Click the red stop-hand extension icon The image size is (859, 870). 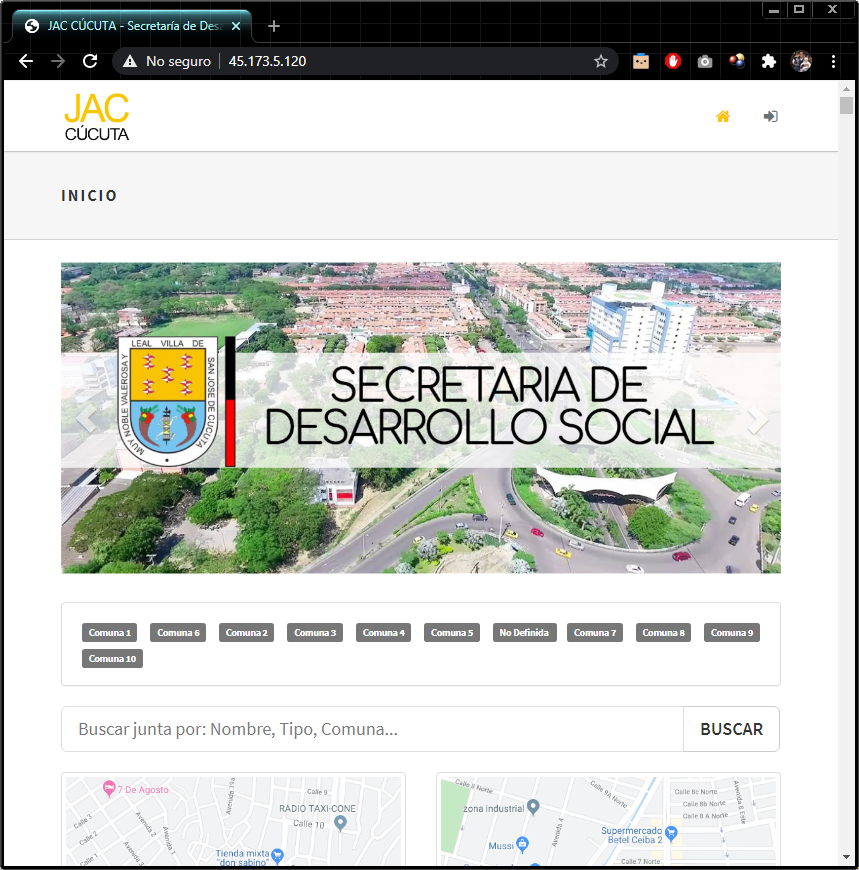coord(673,61)
